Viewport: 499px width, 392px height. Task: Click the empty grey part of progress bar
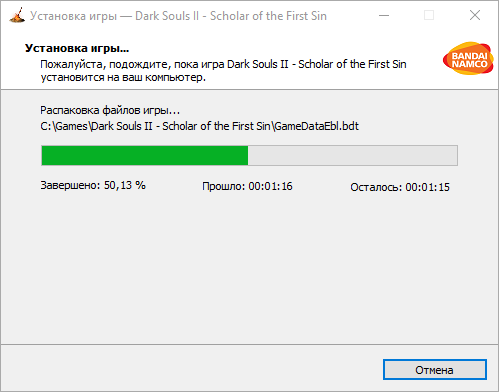353,155
